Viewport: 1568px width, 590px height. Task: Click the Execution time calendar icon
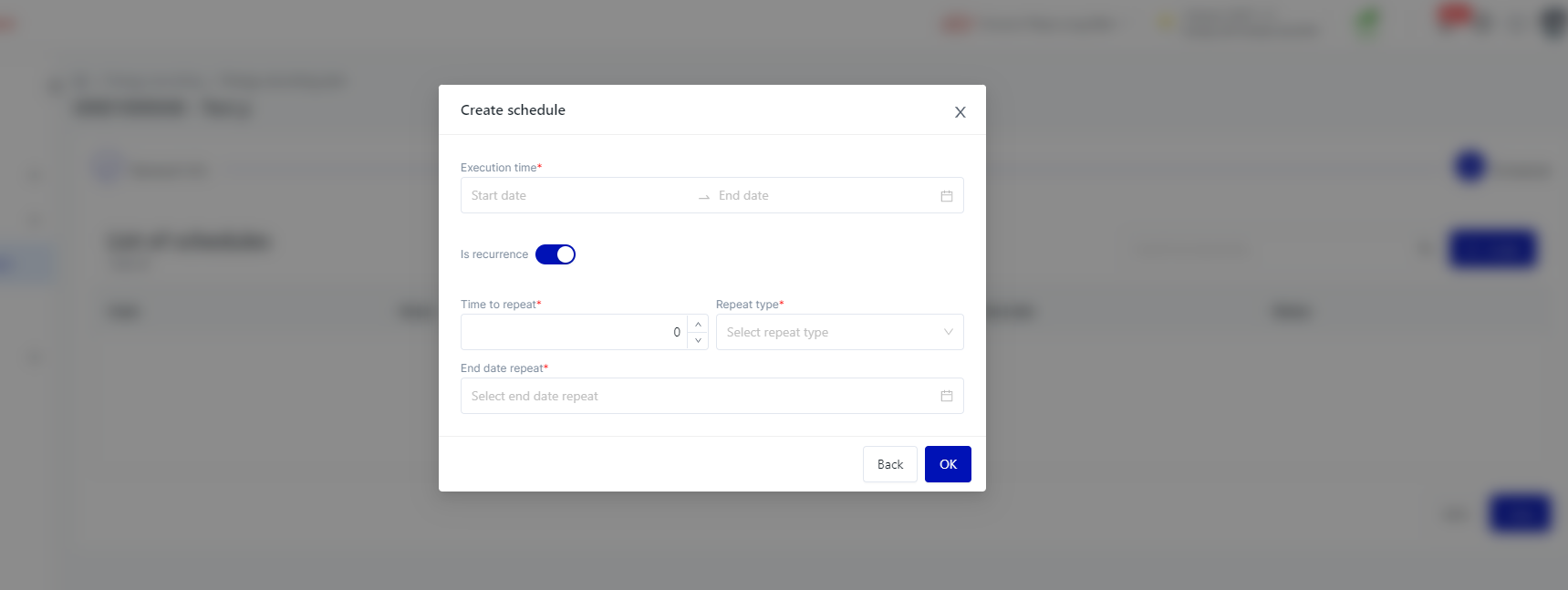(x=947, y=196)
